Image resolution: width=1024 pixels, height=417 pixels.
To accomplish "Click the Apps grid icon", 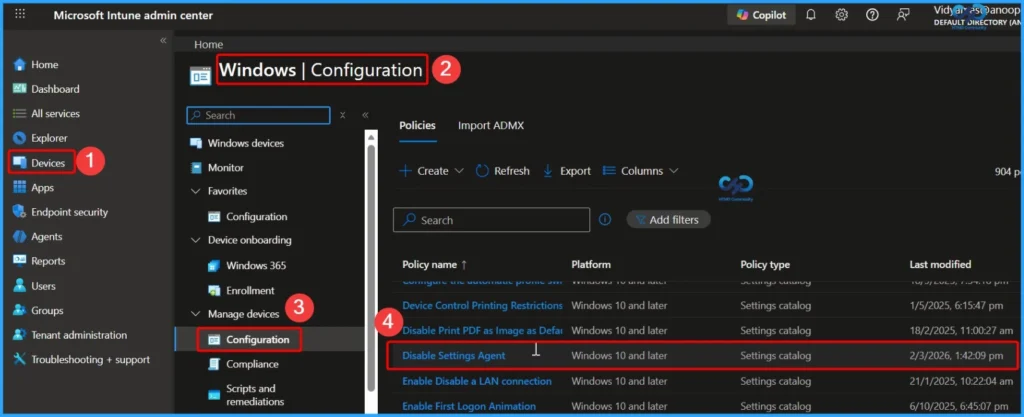I will 20,187.
